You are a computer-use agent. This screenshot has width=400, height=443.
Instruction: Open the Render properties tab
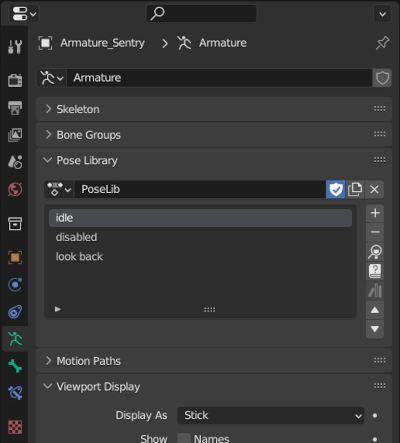tap(15, 80)
